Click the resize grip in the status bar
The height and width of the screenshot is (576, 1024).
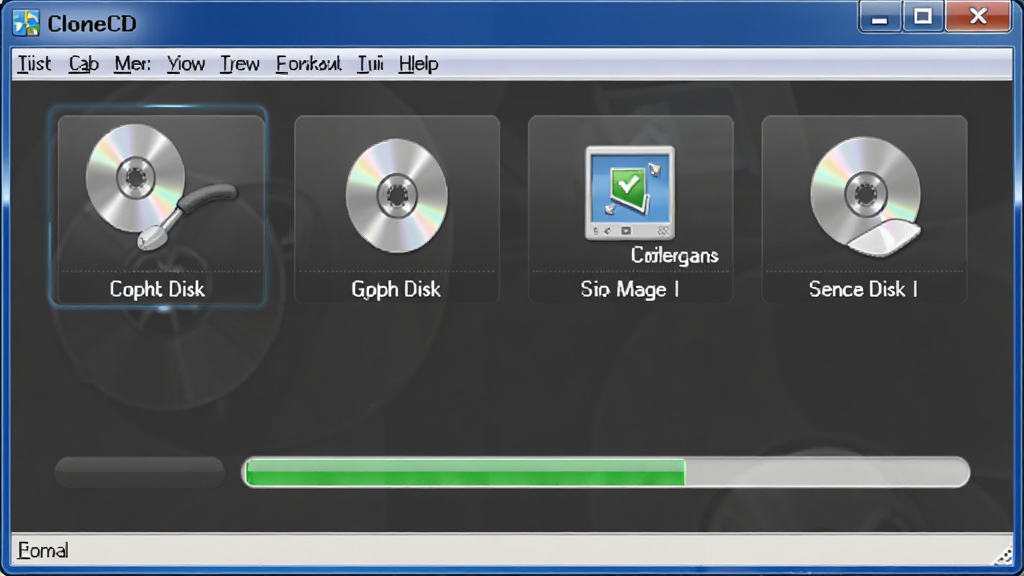pyautogui.click(x=1002, y=556)
